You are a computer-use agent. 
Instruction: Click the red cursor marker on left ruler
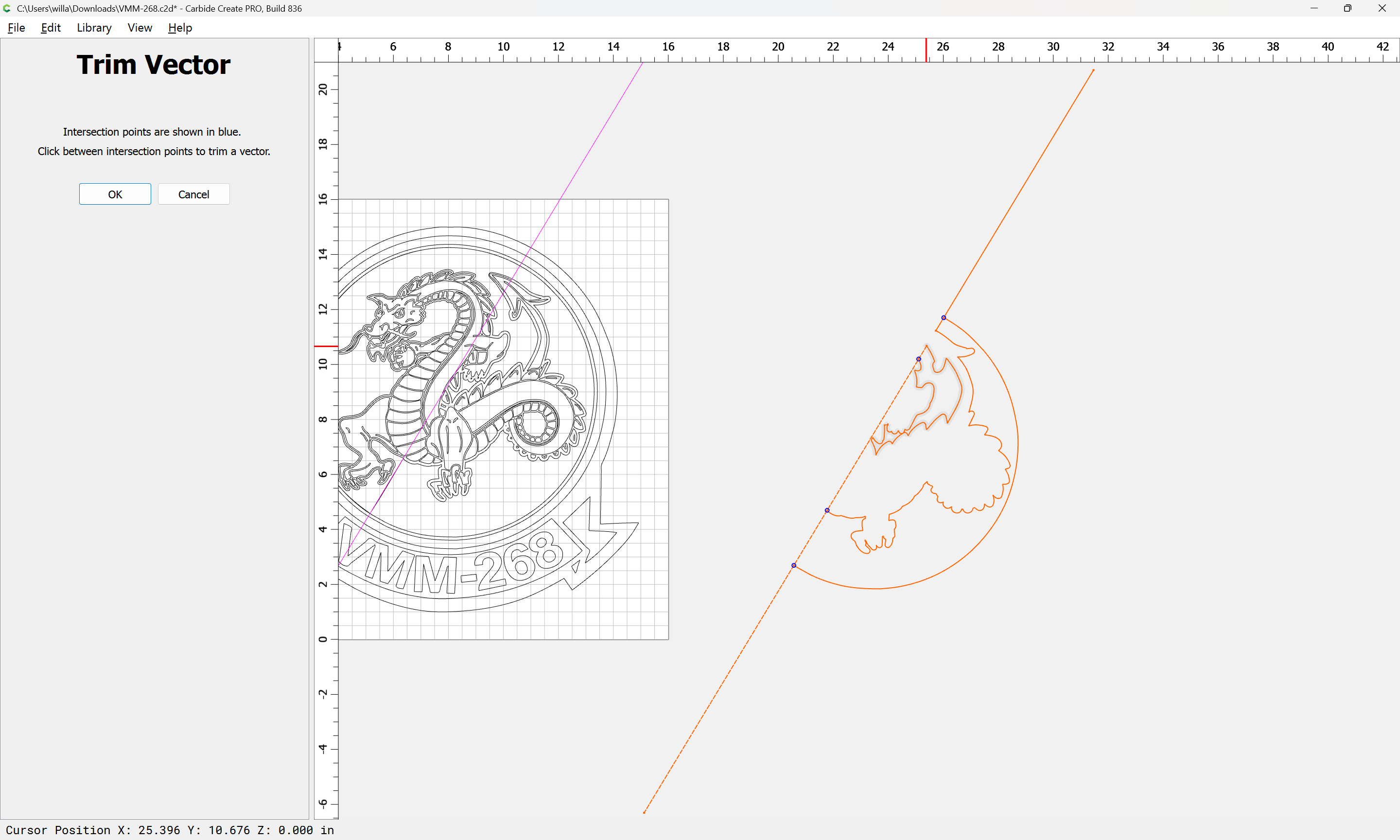coord(326,346)
